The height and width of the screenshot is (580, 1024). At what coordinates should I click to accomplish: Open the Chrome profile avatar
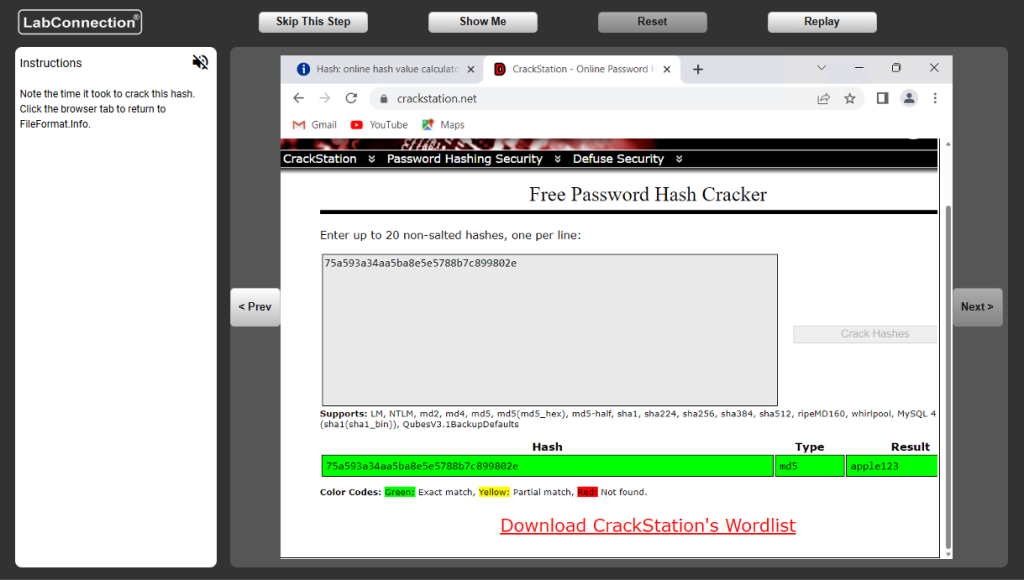tap(908, 98)
